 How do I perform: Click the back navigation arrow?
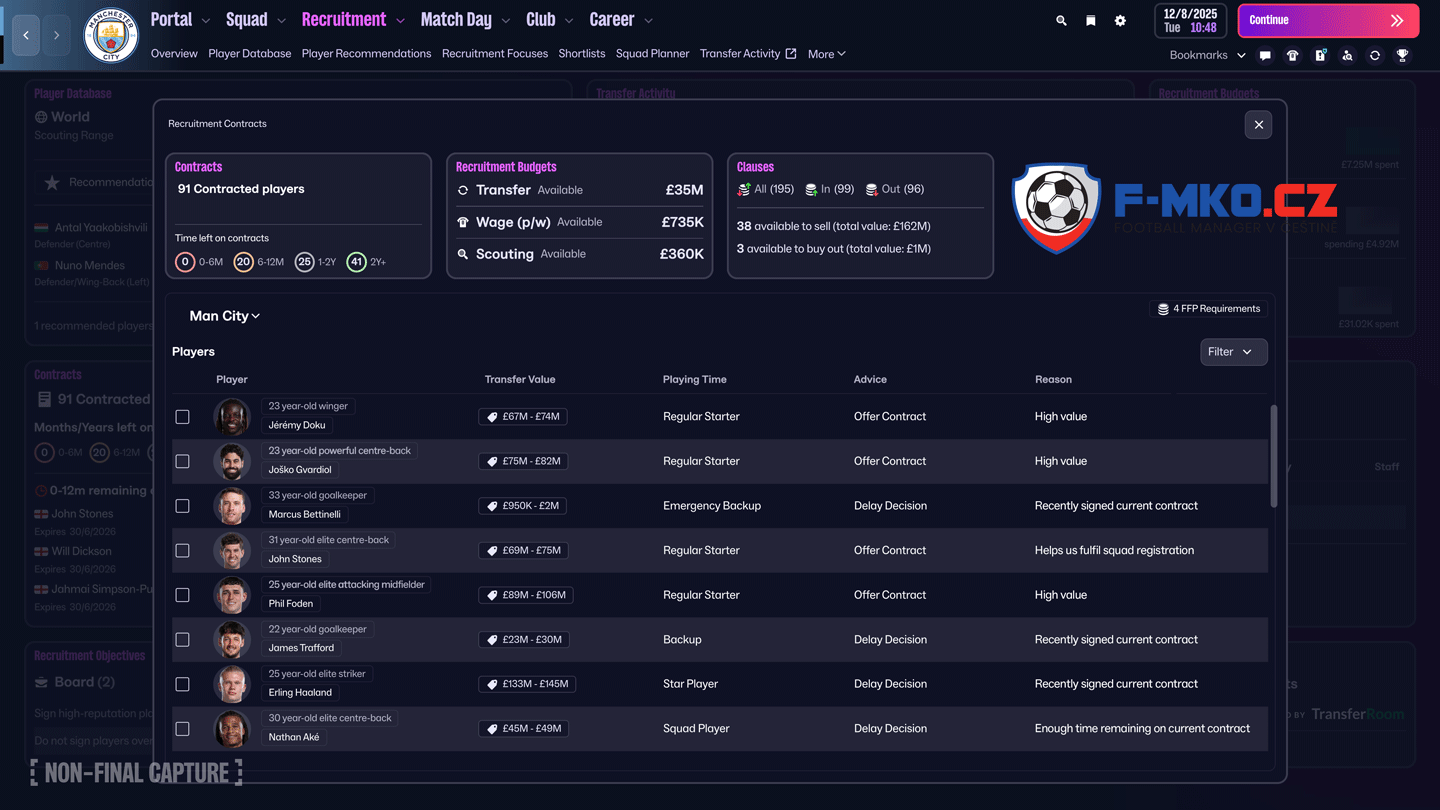coord(26,35)
